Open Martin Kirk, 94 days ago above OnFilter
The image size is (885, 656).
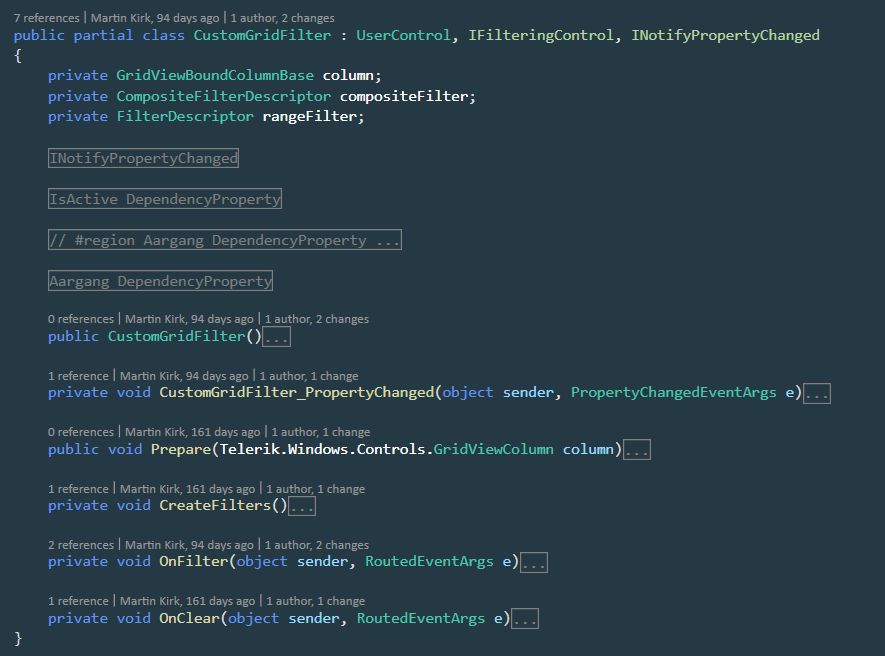click(x=189, y=545)
